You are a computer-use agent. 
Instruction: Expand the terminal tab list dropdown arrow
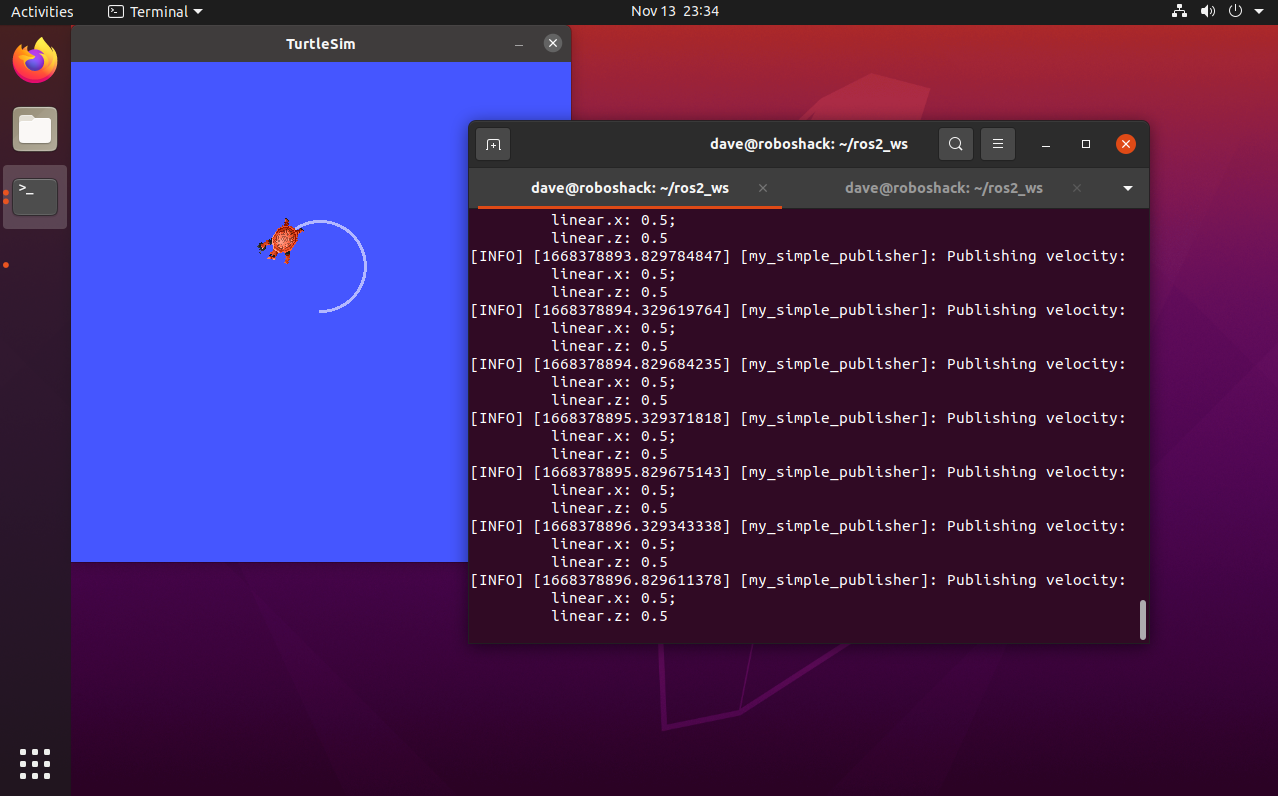(x=1128, y=189)
